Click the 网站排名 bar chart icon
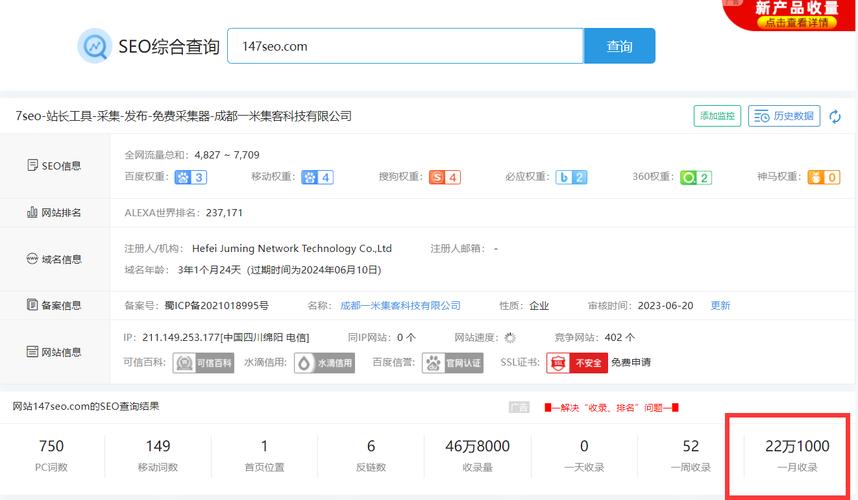Image resolution: width=858 pixels, height=500 pixels. (x=32, y=212)
